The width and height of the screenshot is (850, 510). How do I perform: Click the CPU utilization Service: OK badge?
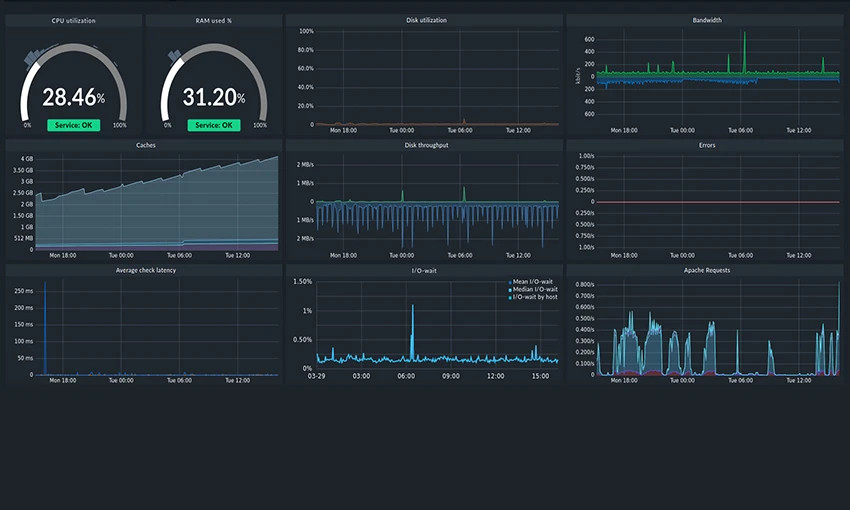pyautogui.click(x=74, y=125)
